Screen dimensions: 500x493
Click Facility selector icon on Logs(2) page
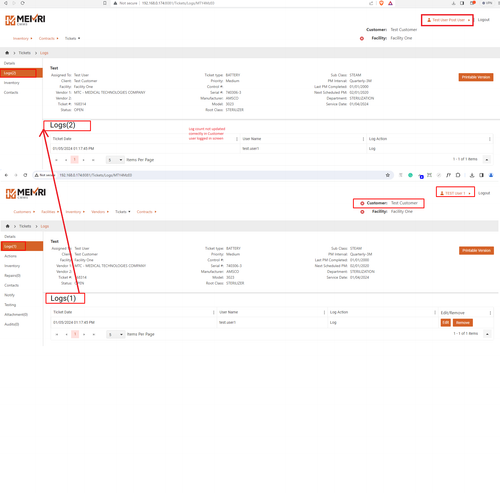click(362, 38)
